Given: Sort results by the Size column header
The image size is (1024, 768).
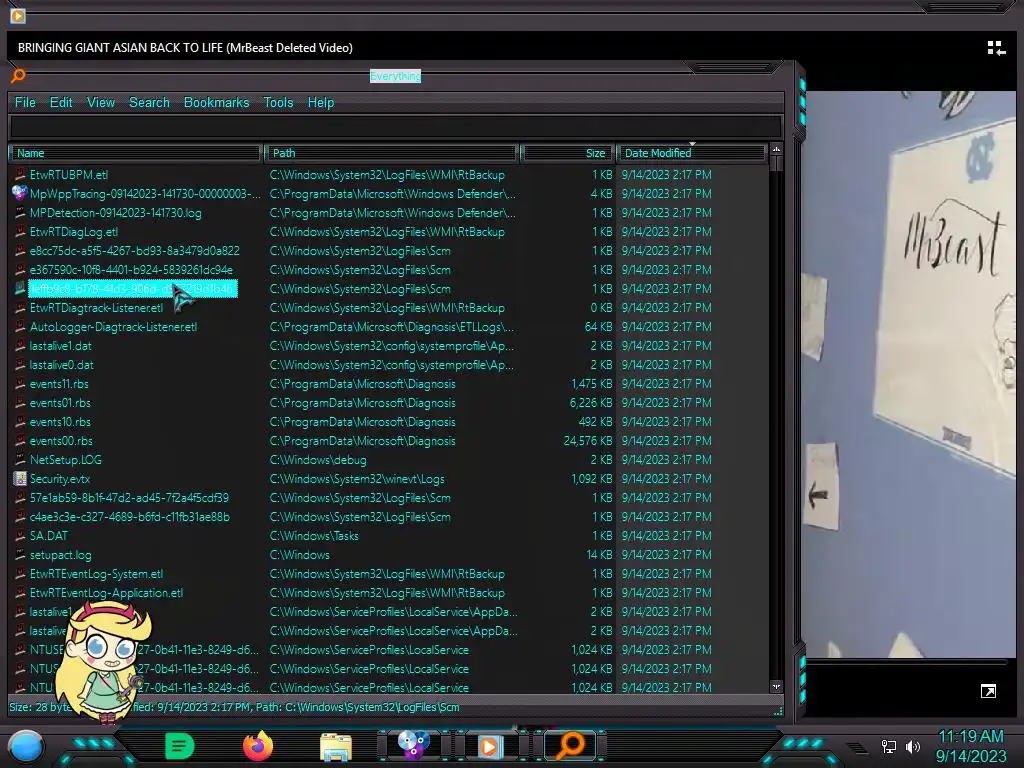Looking at the screenshot, I should [567, 153].
